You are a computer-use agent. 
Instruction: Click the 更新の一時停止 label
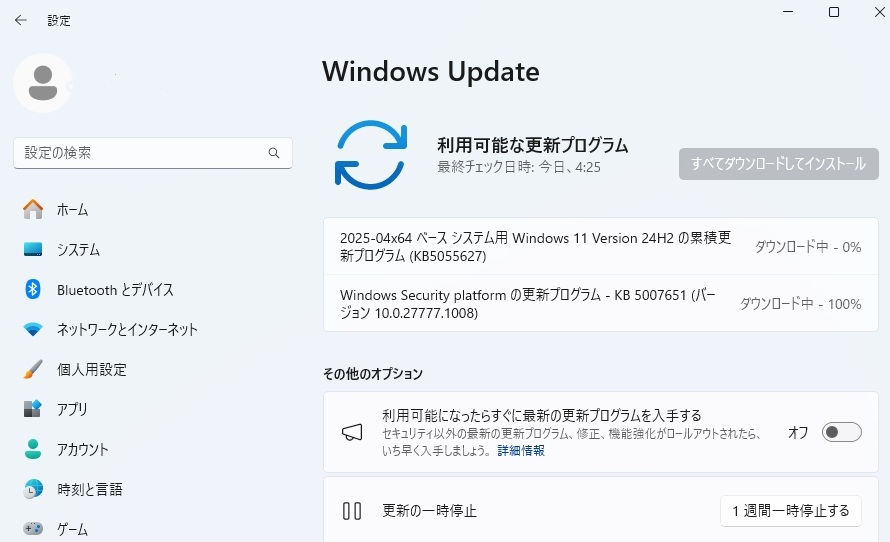429,511
